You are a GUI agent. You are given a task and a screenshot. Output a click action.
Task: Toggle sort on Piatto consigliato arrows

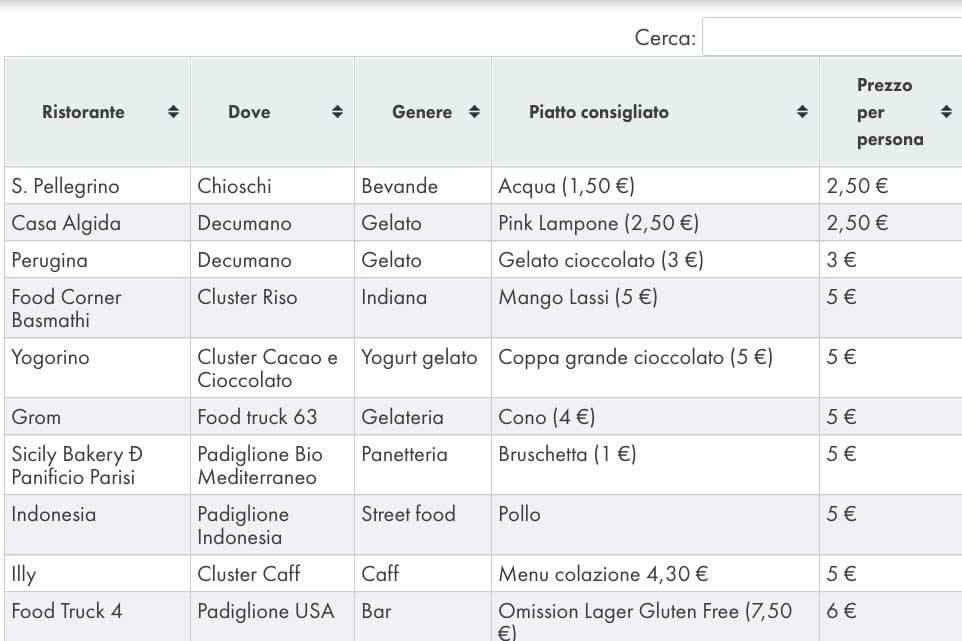pos(802,112)
